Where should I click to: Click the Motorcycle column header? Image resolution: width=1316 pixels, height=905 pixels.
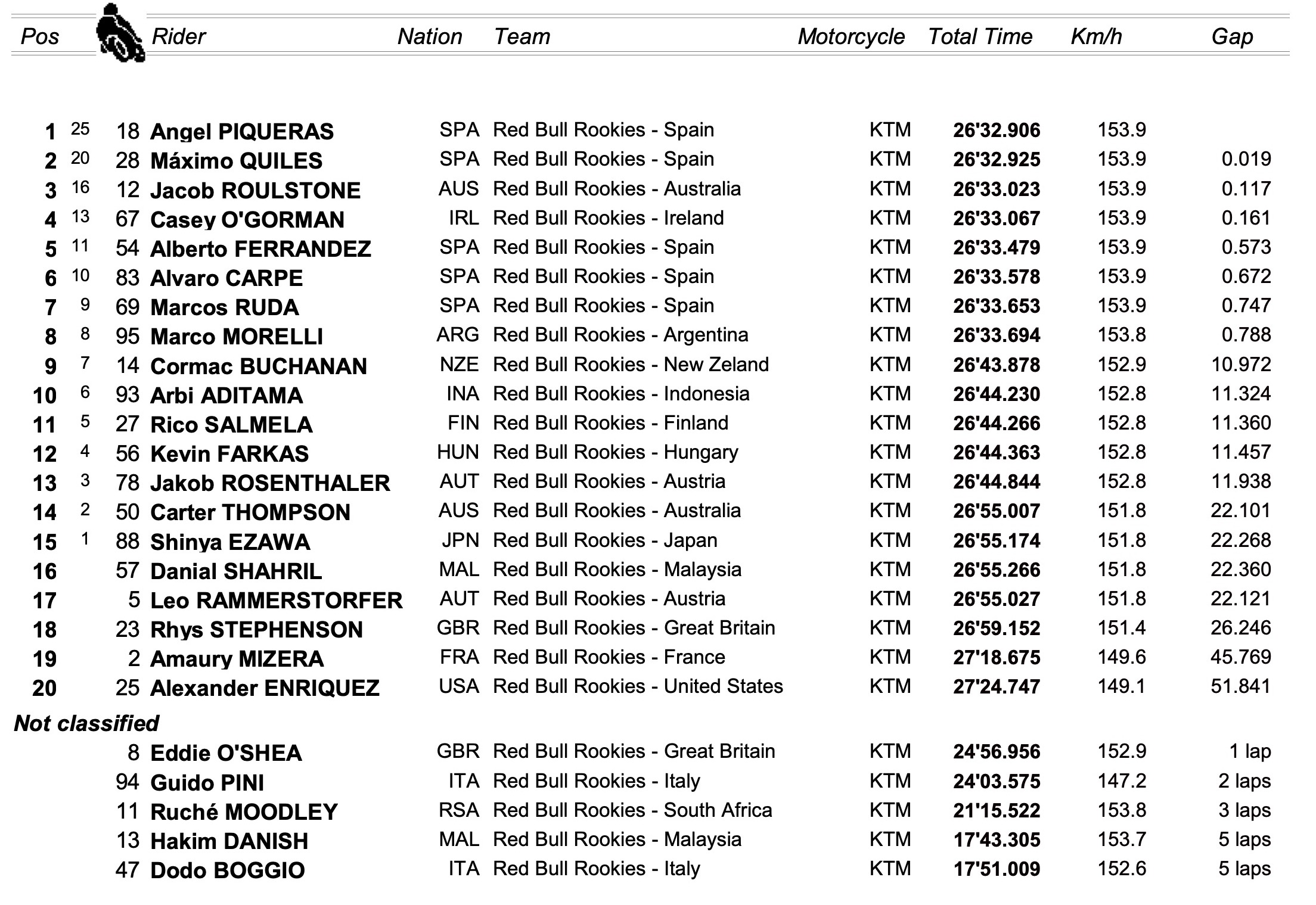coord(851,37)
